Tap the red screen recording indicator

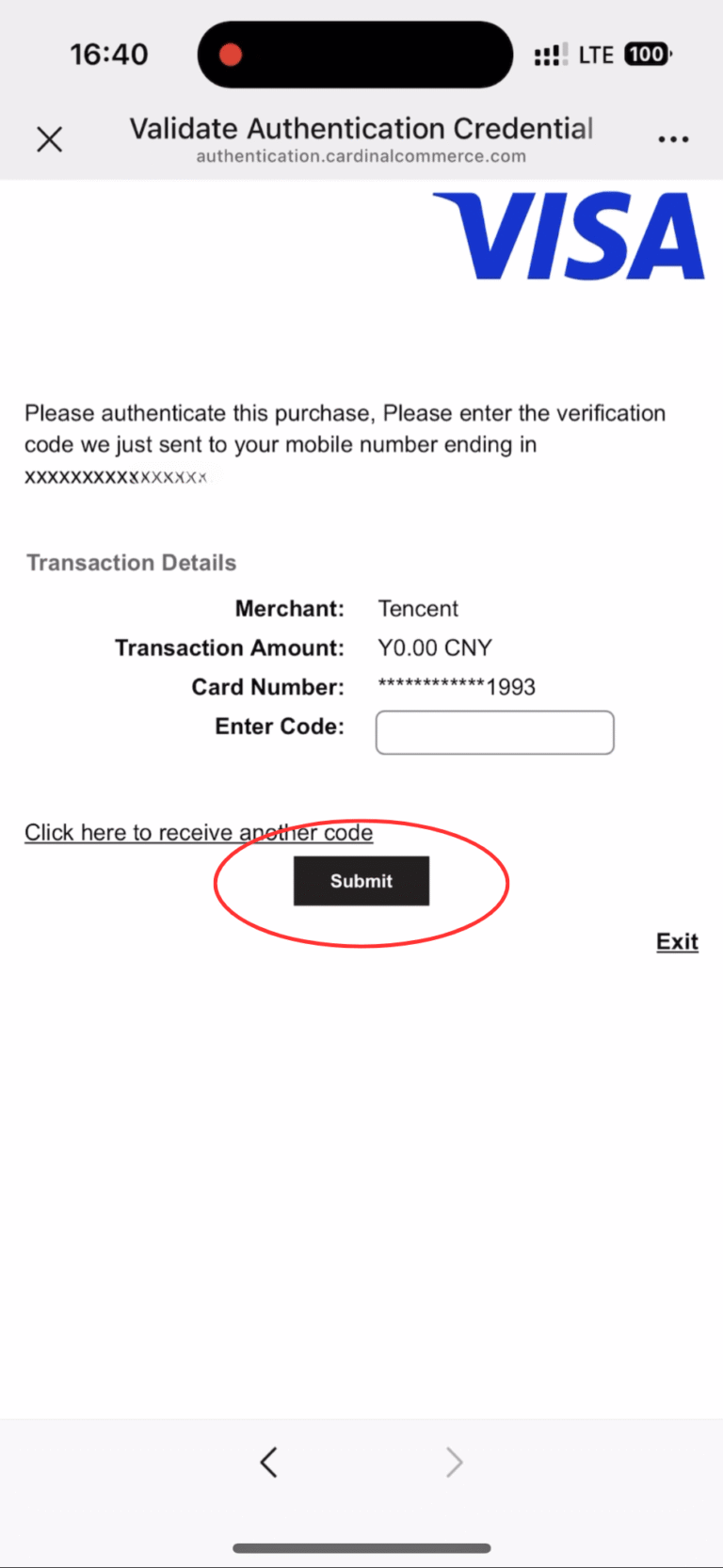(x=231, y=55)
